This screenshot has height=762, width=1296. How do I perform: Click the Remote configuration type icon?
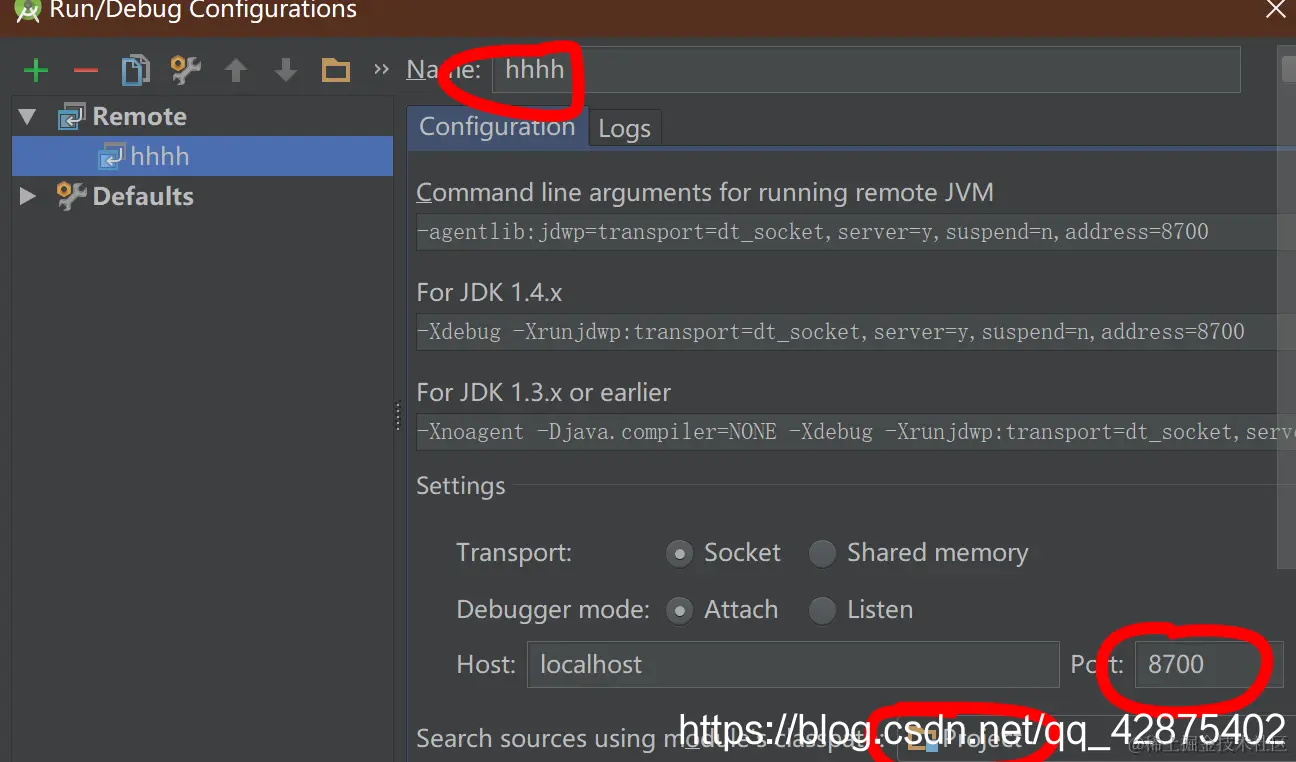click(x=72, y=117)
